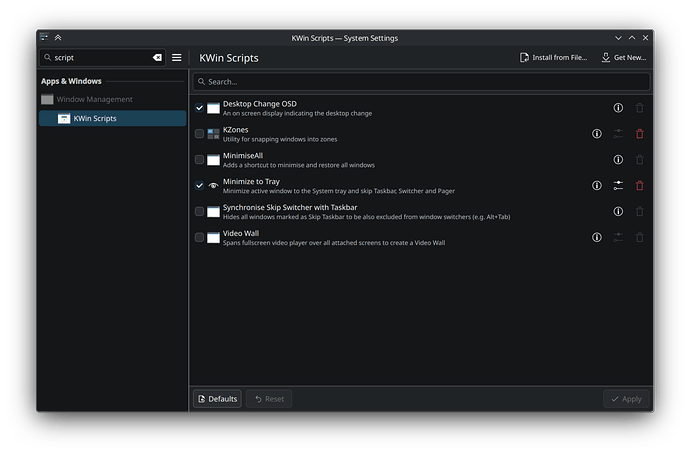690x454 pixels.
Task: Open the hamburger menu in sidebar
Action: (x=176, y=58)
